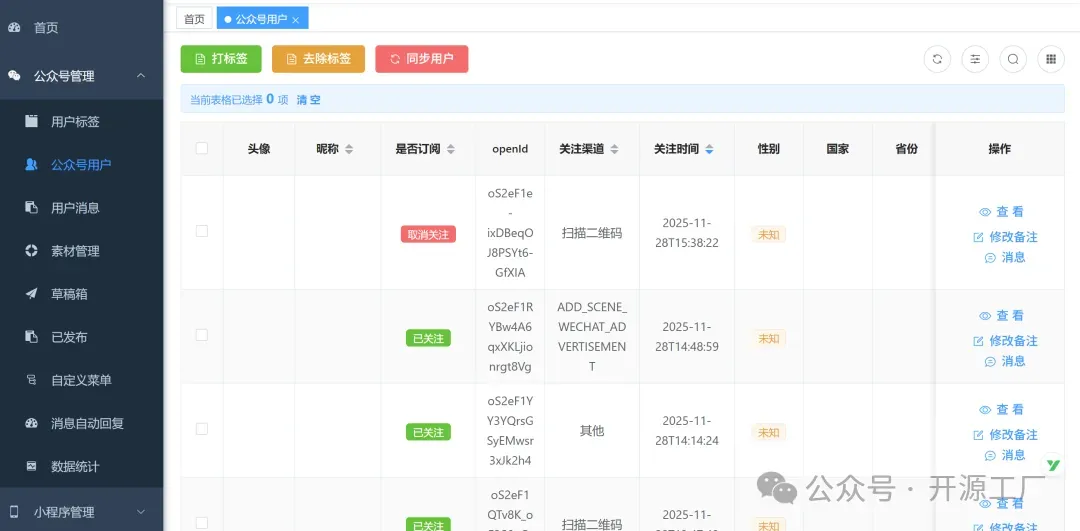The width and height of the screenshot is (1080, 531).
Task: Click 消息 in the 扫描二维码 15:38:22 row
Action: click(x=1013, y=258)
